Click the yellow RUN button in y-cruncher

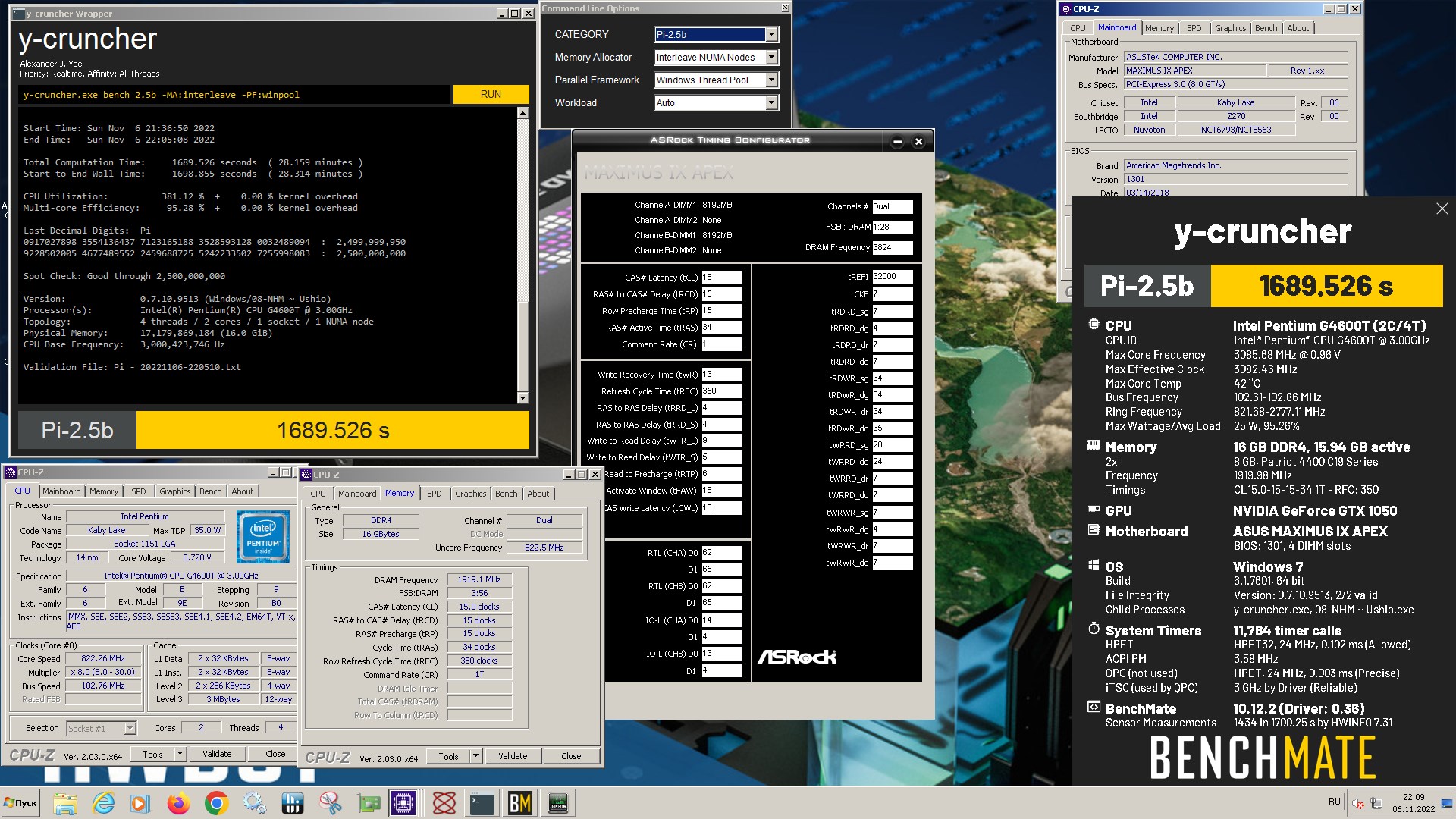(x=491, y=95)
